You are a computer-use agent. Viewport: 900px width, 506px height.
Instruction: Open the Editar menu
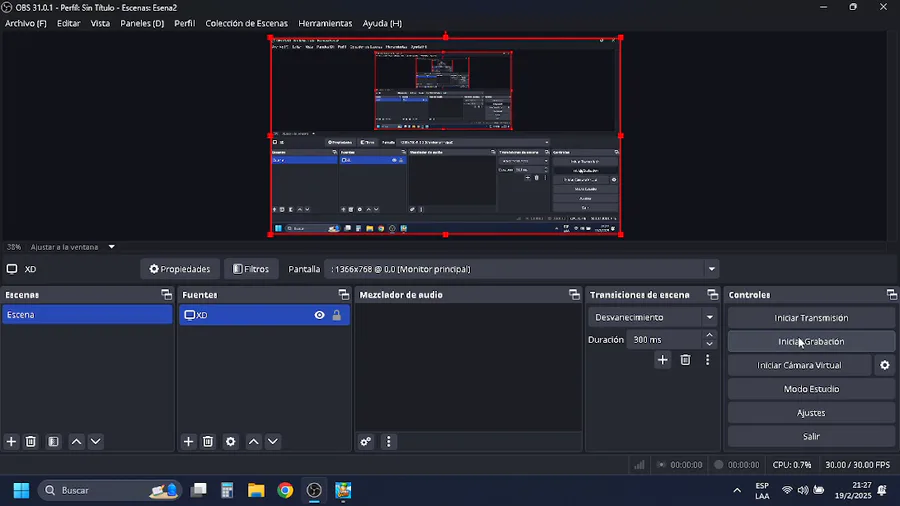point(68,24)
